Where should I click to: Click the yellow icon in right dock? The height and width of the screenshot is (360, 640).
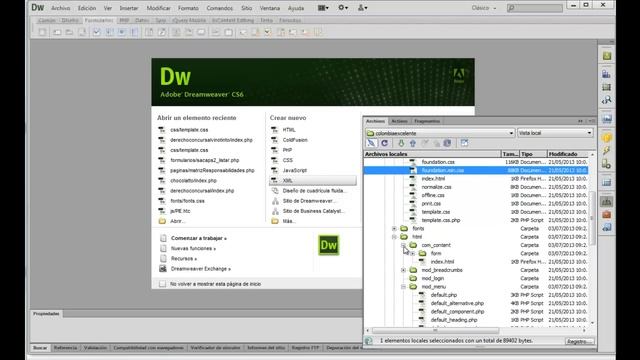(607, 138)
